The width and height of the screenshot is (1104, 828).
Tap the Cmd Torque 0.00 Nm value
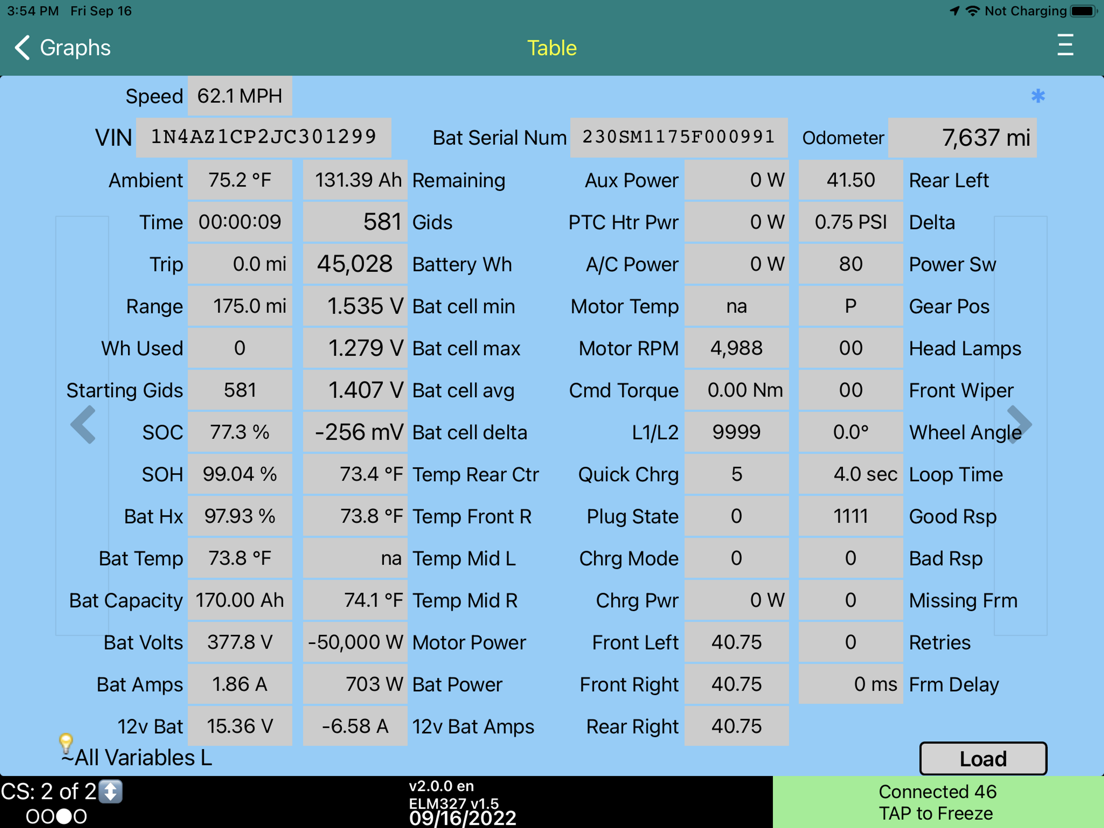click(736, 390)
